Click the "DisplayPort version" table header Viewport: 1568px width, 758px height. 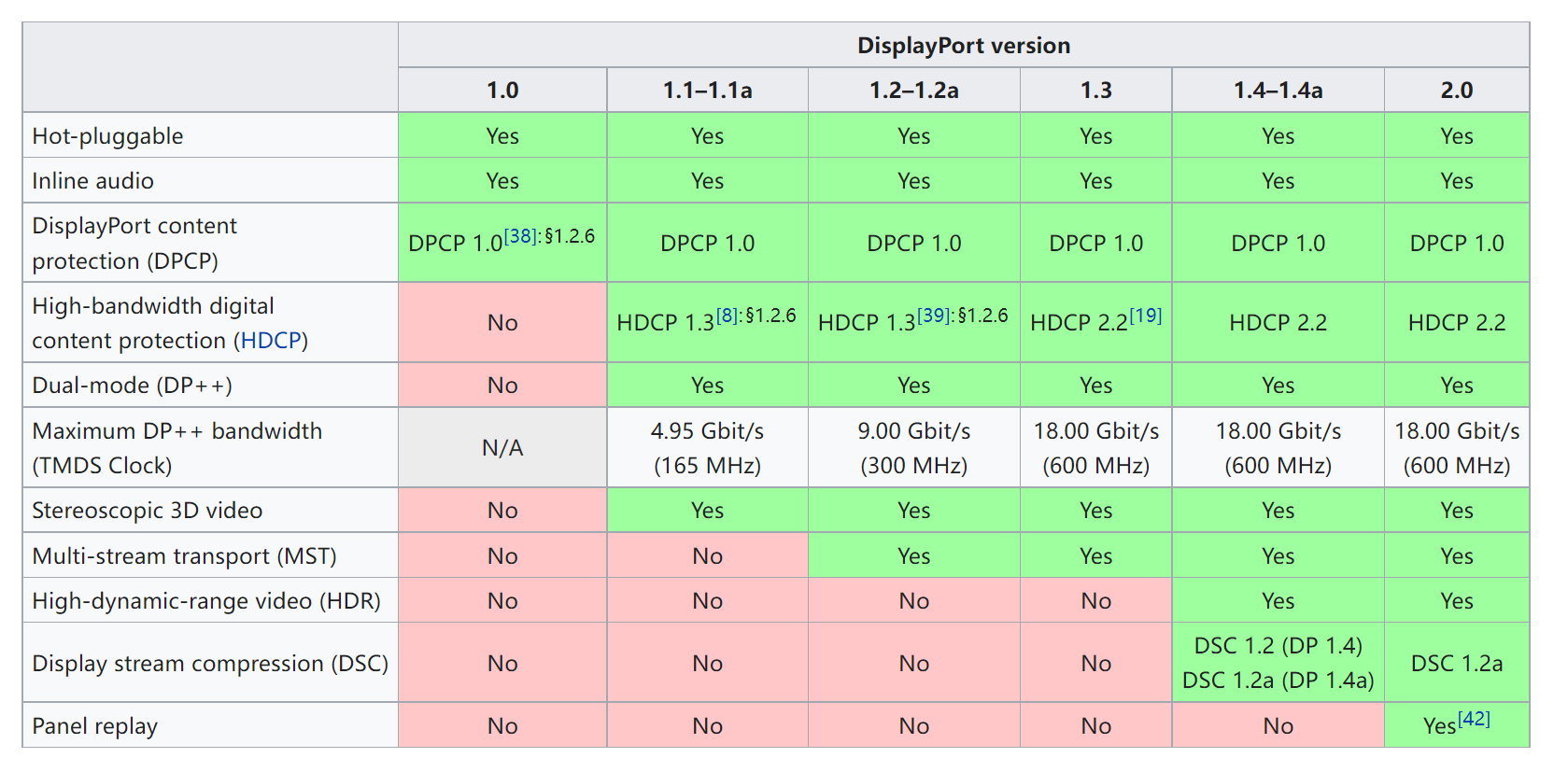coord(963,46)
